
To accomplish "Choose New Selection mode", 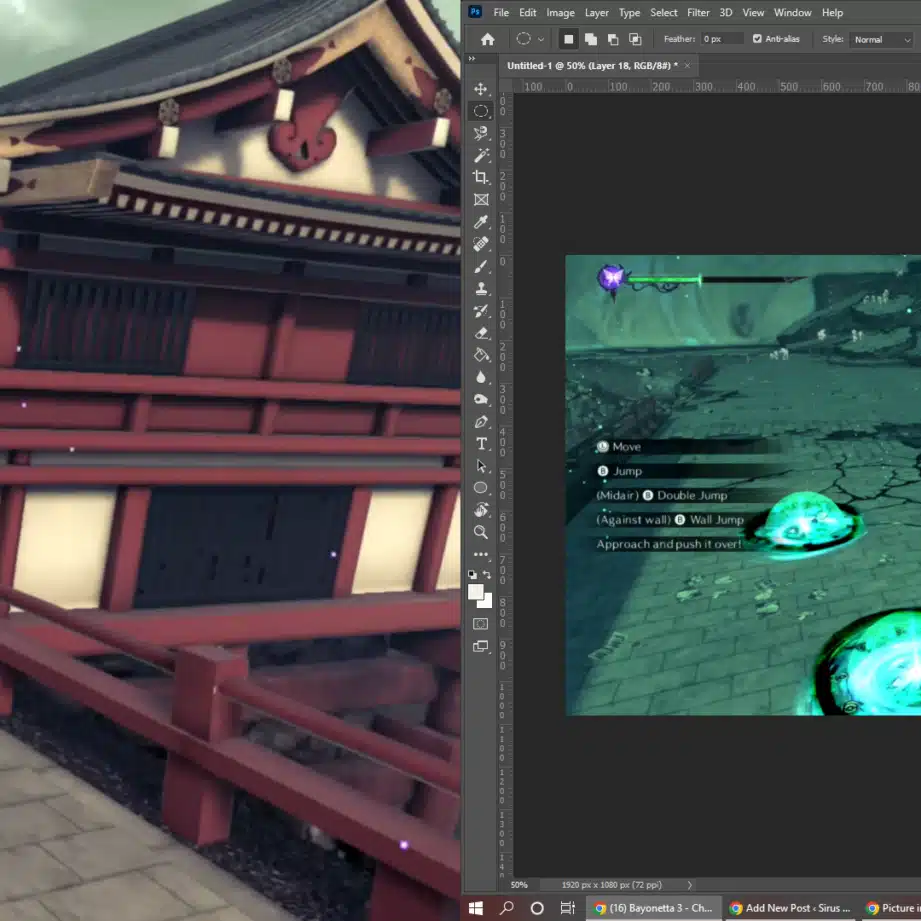I will (569, 39).
